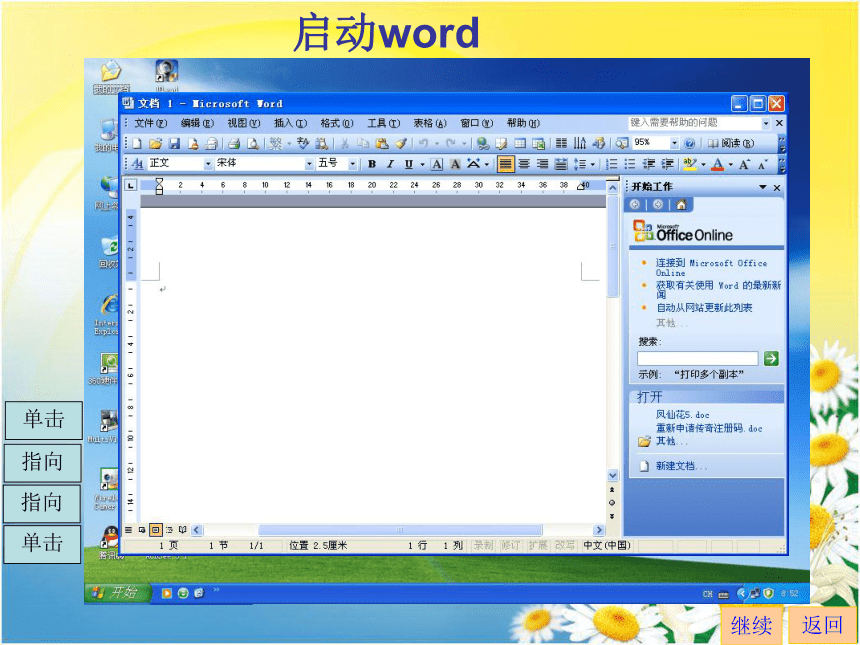Toggle Underline formatting
Viewport: 860px width, 645px height.
pos(409,164)
